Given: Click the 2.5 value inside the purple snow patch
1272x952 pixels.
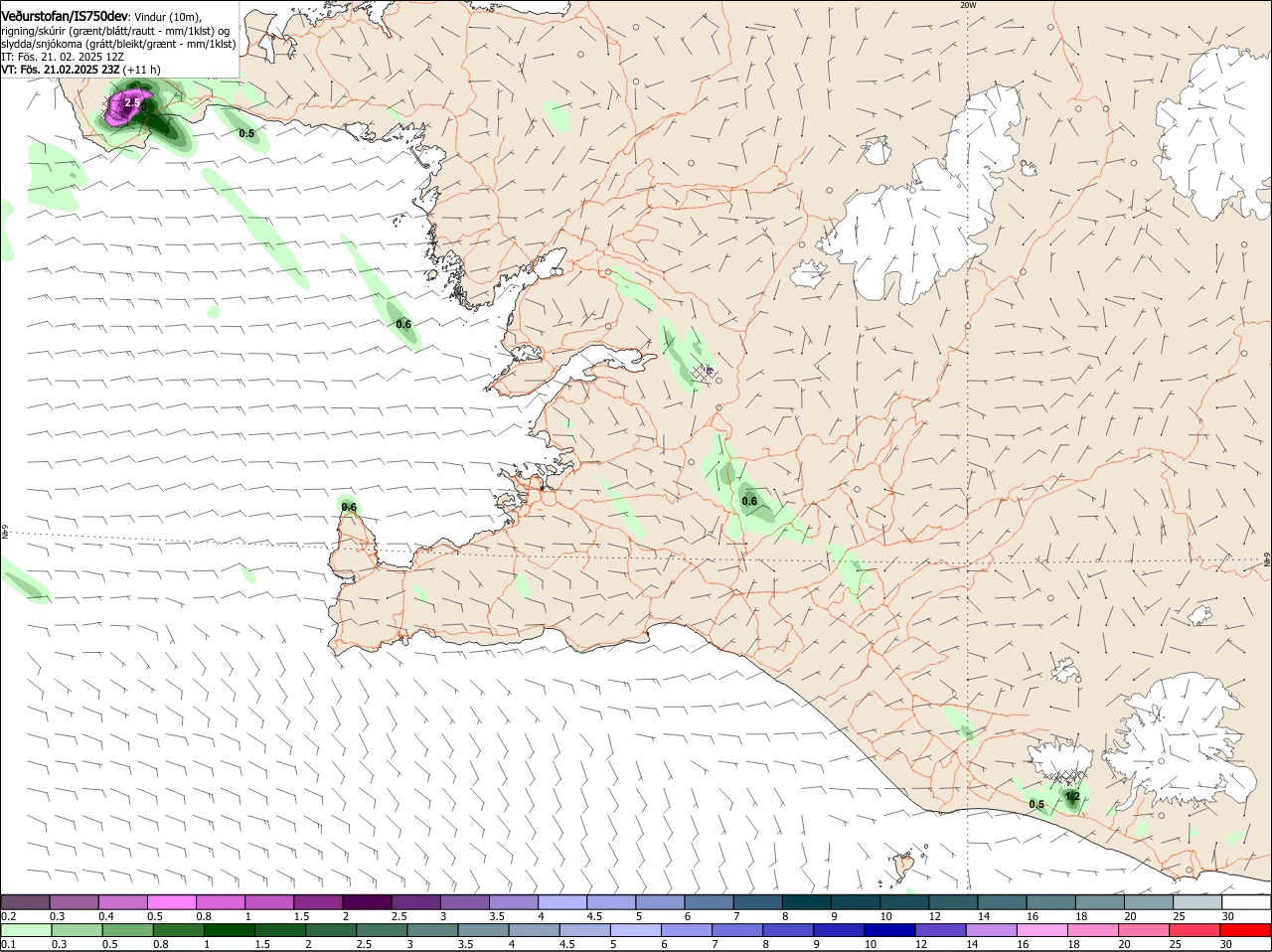Looking at the screenshot, I should pyautogui.click(x=132, y=102).
